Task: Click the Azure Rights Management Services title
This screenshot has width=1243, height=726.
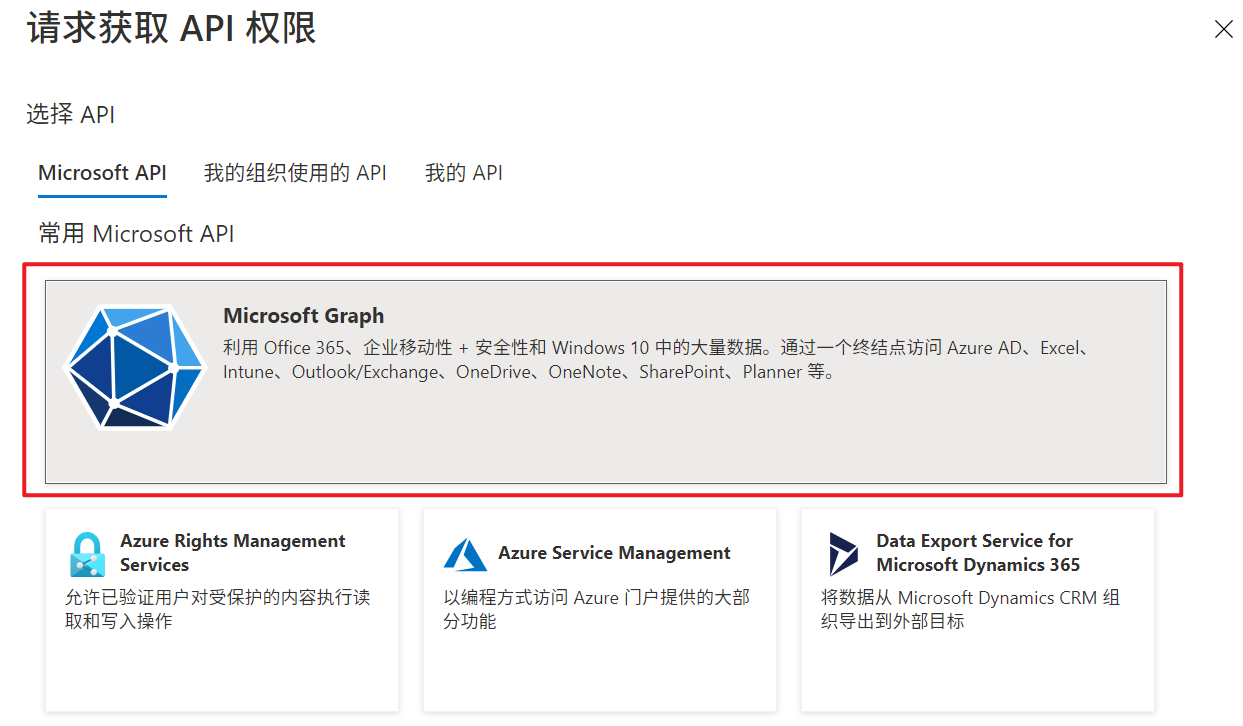Action: (233, 553)
